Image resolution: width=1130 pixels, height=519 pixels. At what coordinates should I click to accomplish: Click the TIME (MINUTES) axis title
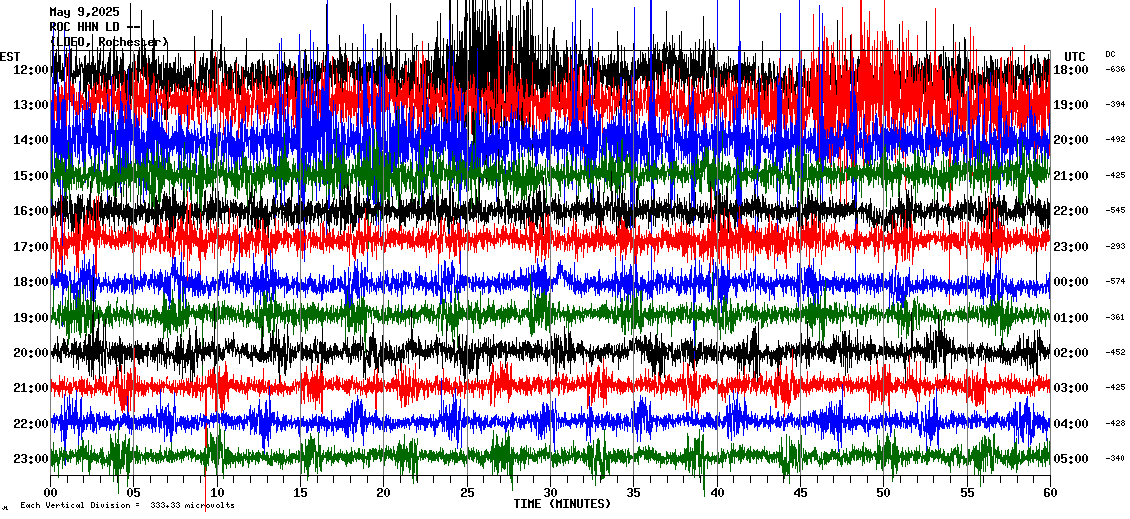pos(562,504)
